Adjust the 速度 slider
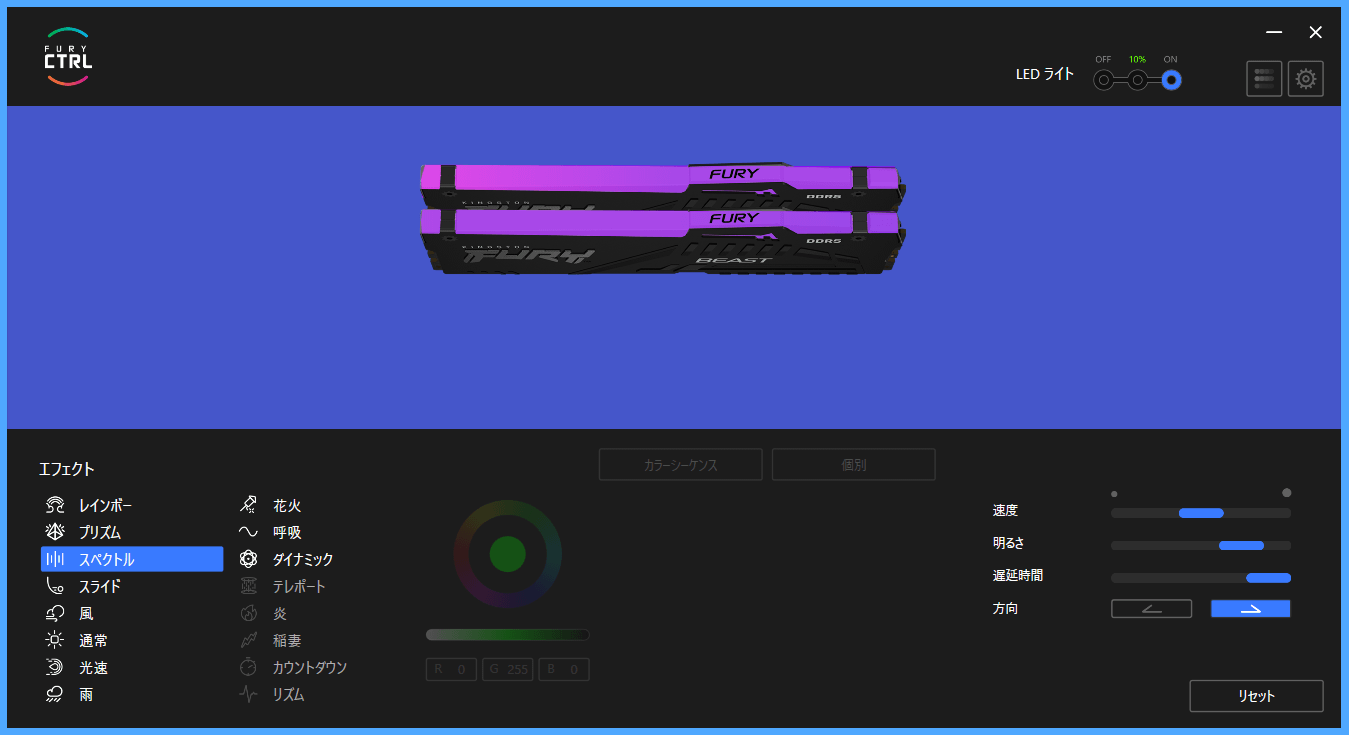The width and height of the screenshot is (1349, 735). pyautogui.click(x=1201, y=513)
